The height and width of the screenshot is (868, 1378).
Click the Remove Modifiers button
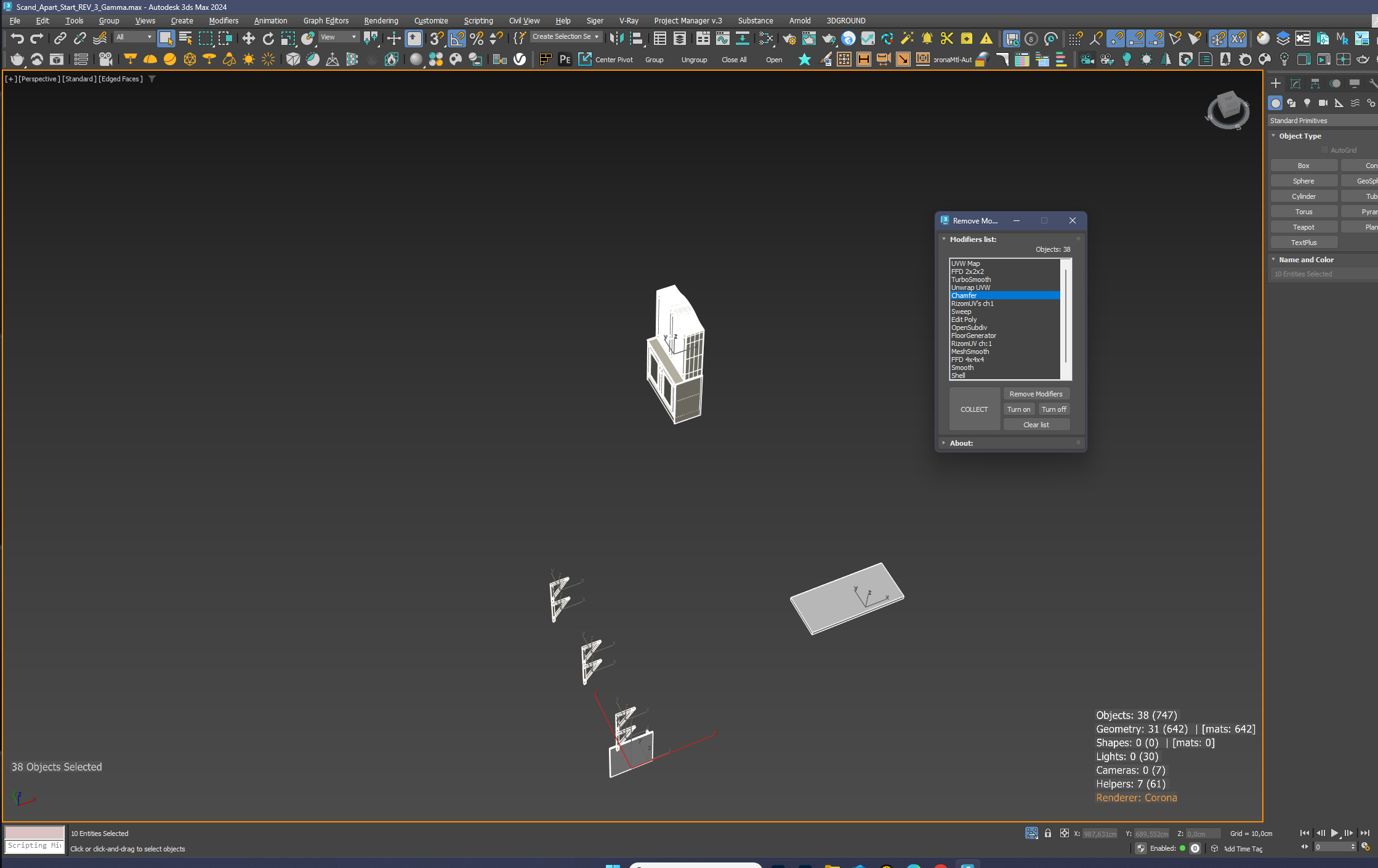point(1036,394)
